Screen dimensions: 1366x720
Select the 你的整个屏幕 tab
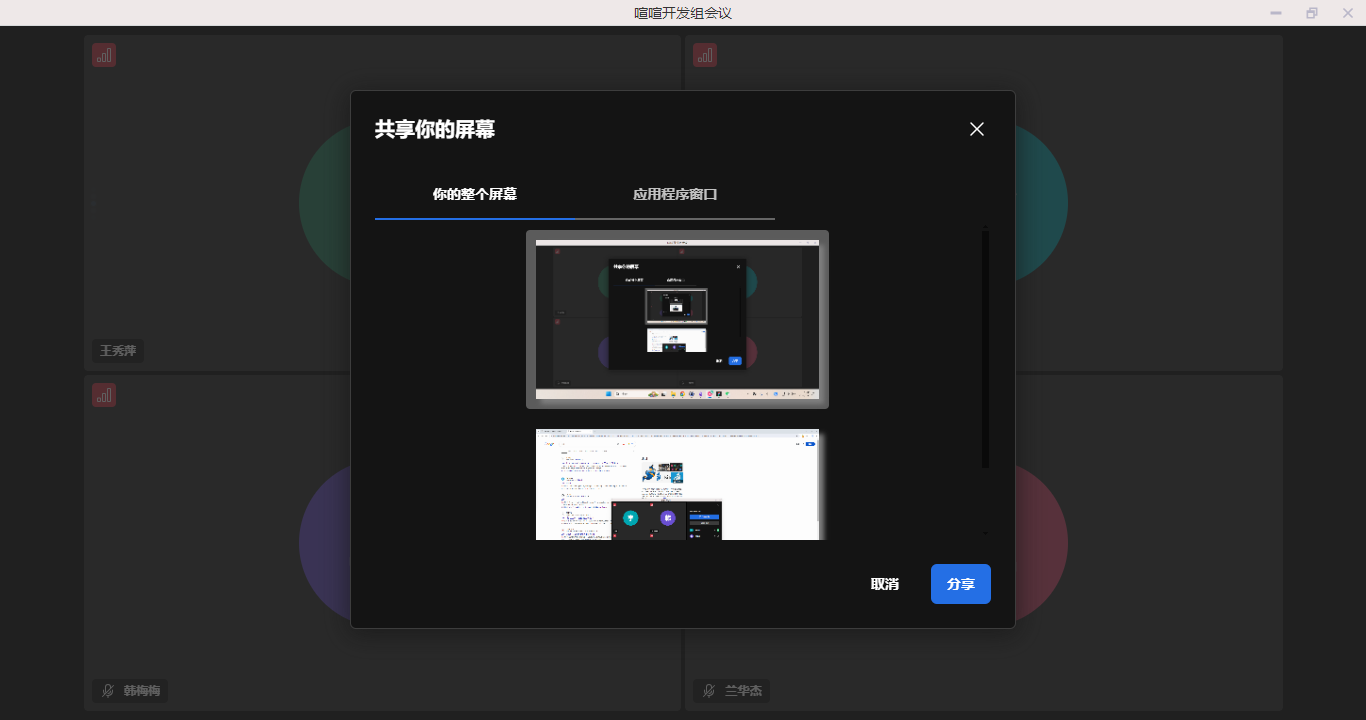[475, 195]
